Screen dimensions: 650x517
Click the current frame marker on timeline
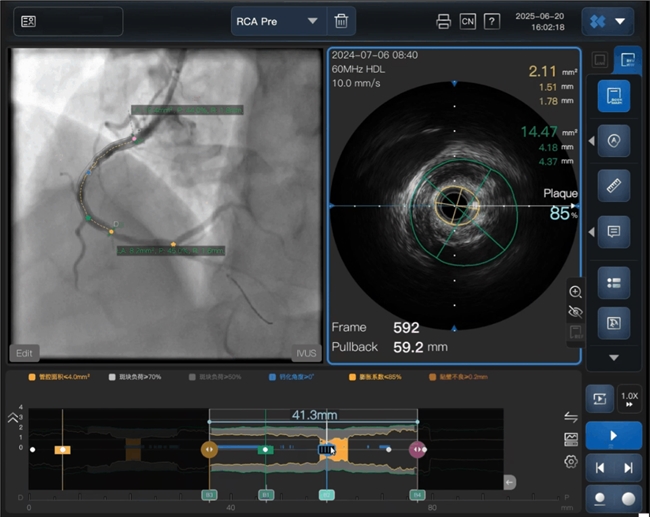coord(327,450)
